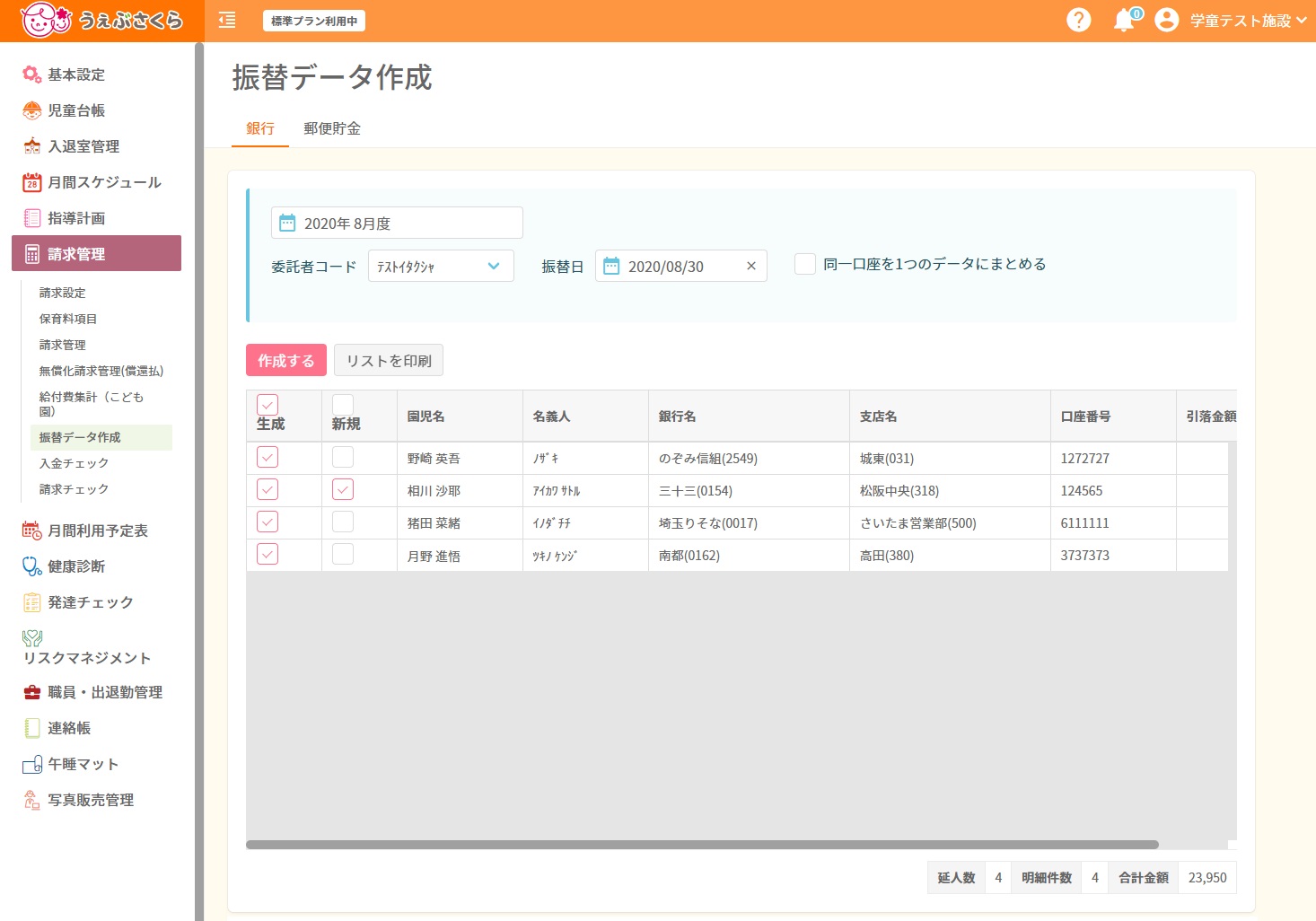This screenshot has height=921, width=1316.
Task: Open 保育料項目 in the submenu
Action: coord(68,319)
